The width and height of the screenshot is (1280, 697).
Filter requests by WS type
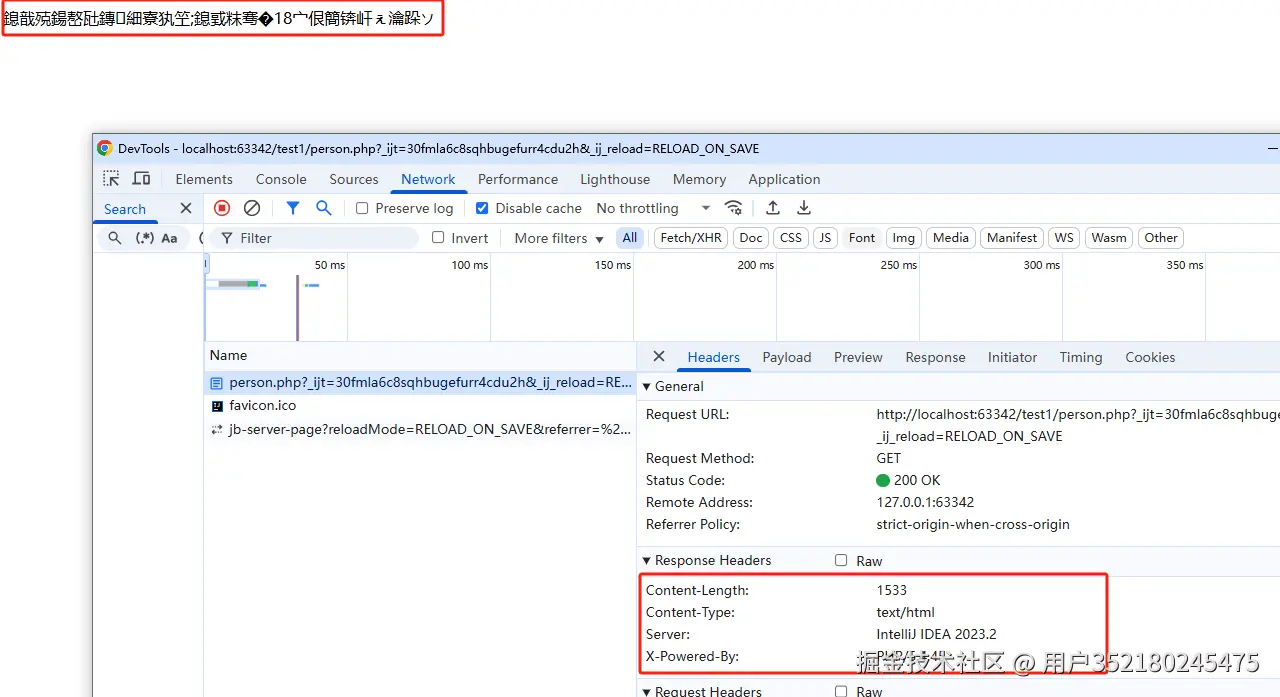coord(1064,238)
